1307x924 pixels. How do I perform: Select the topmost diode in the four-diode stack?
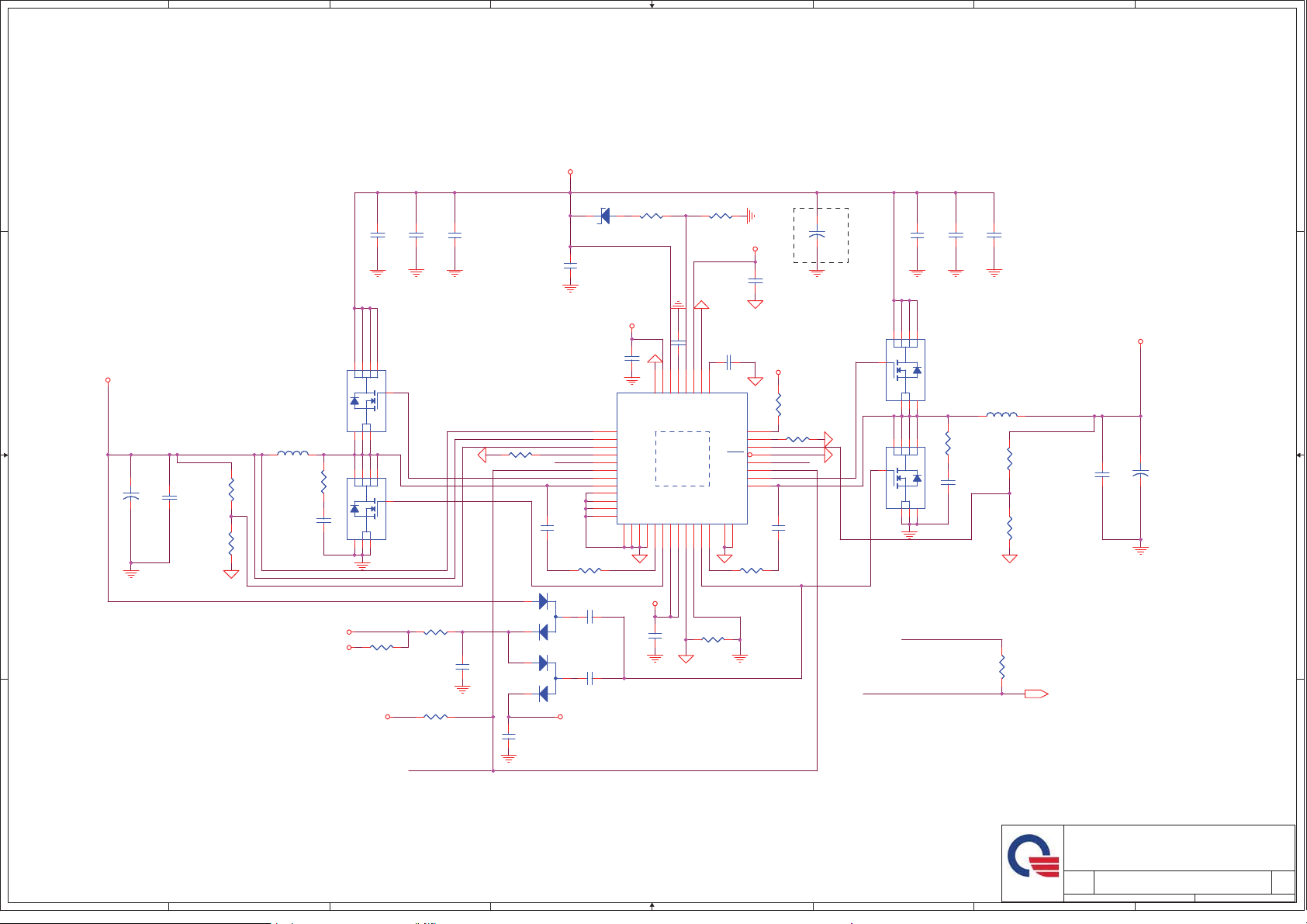543,601
